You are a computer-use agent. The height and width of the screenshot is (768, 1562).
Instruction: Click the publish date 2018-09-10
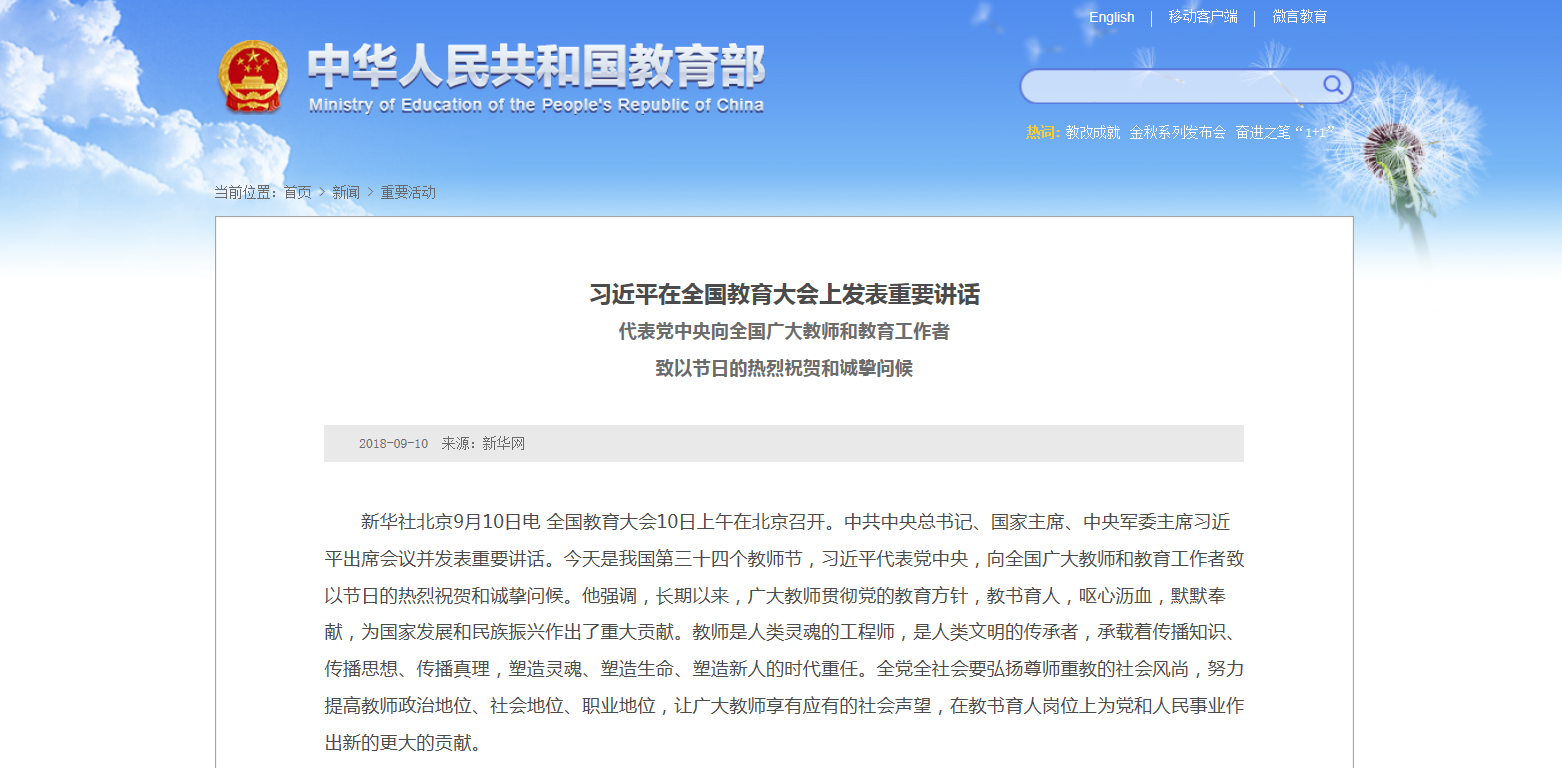point(393,443)
